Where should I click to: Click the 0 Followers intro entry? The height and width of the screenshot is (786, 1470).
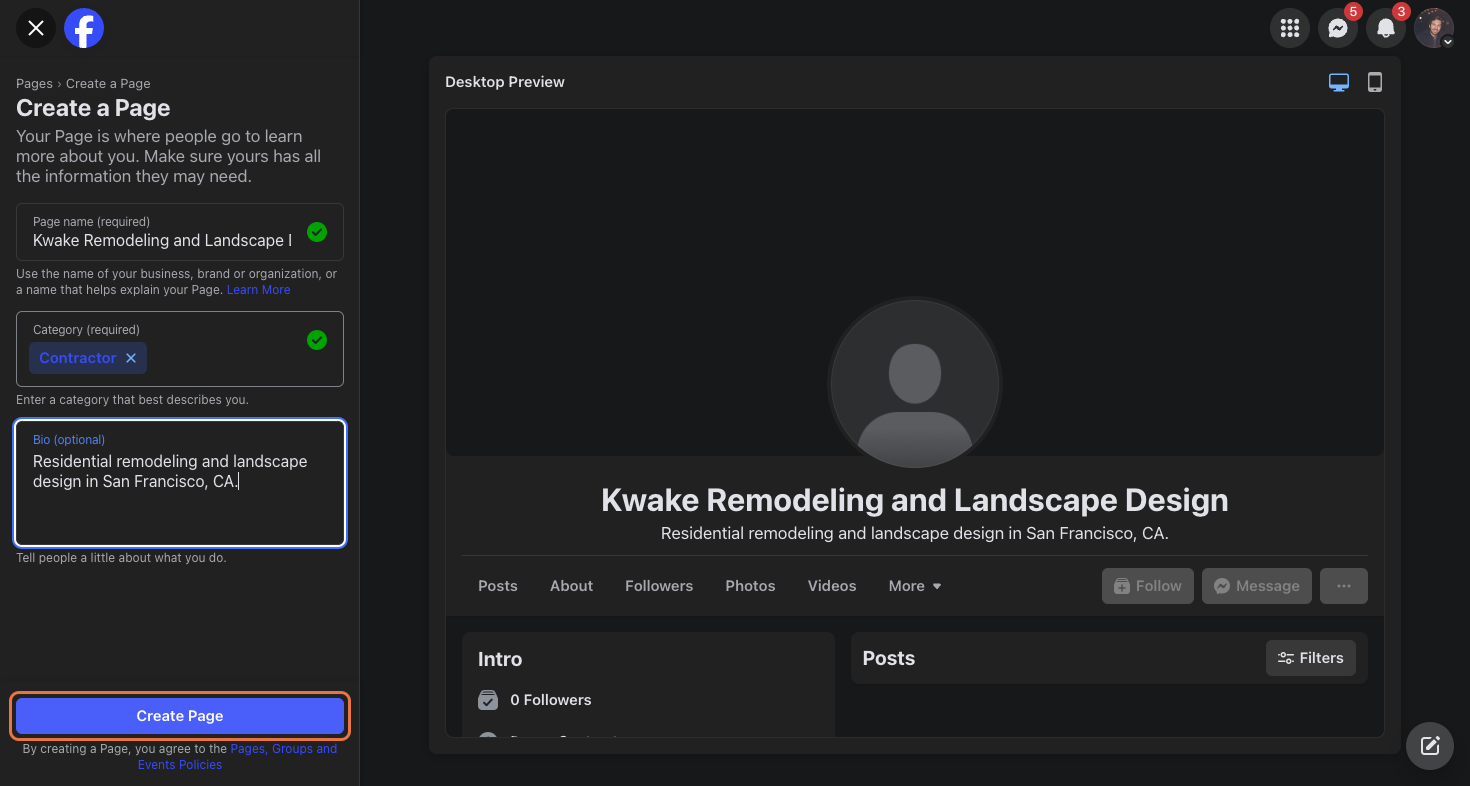[535, 700]
